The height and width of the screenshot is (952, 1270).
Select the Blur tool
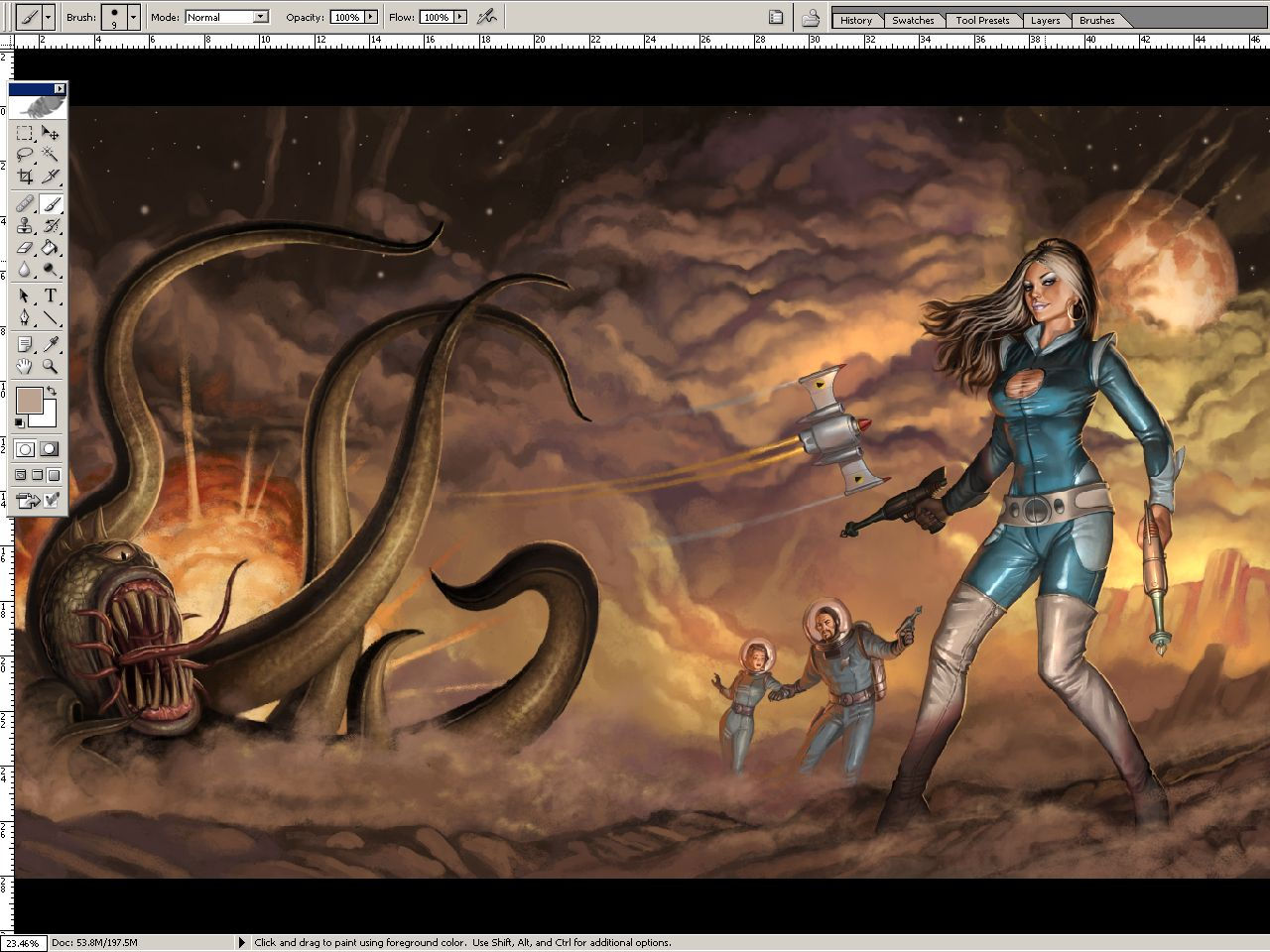point(25,270)
